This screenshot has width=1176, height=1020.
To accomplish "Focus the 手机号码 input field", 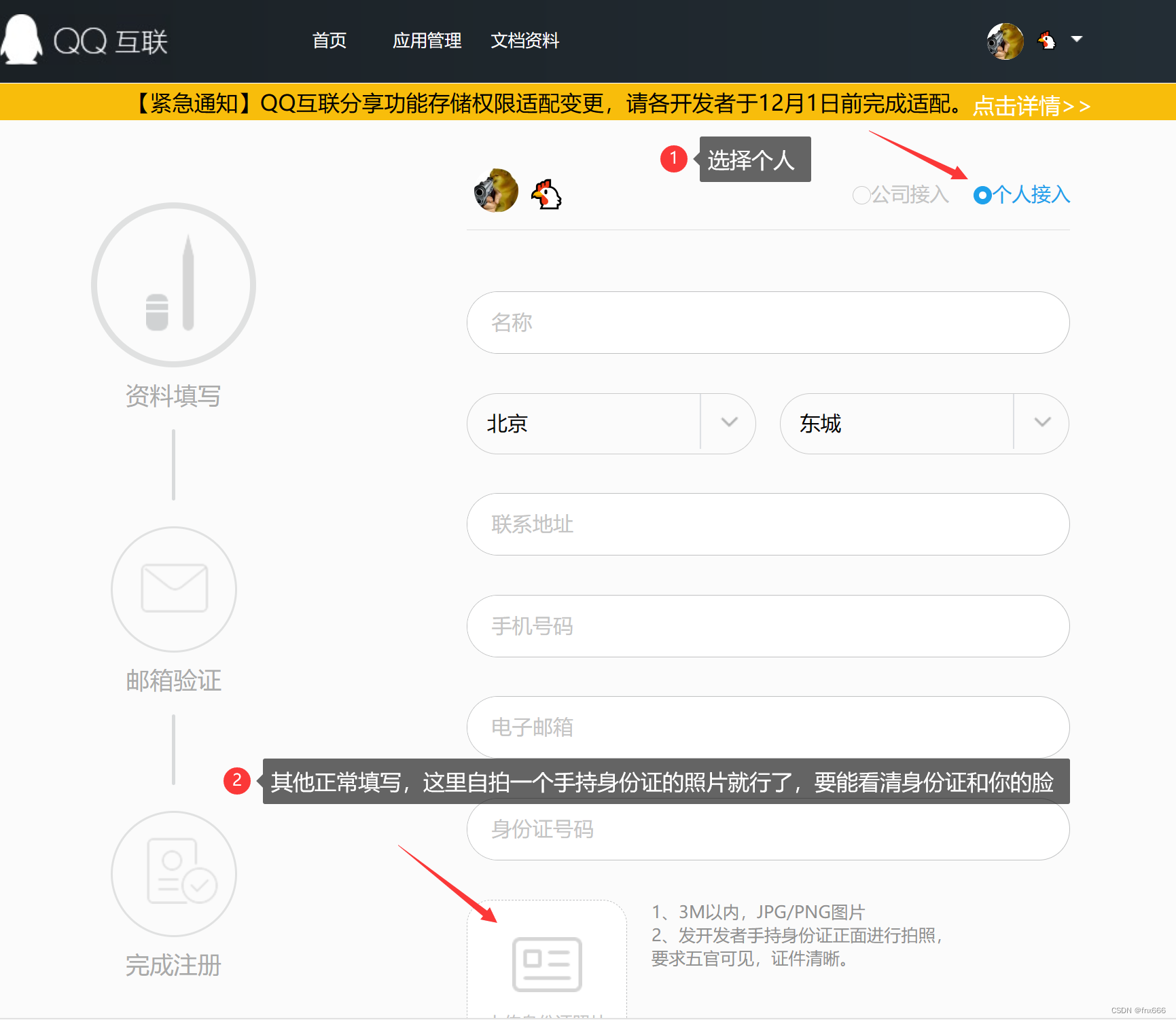I will (x=768, y=626).
